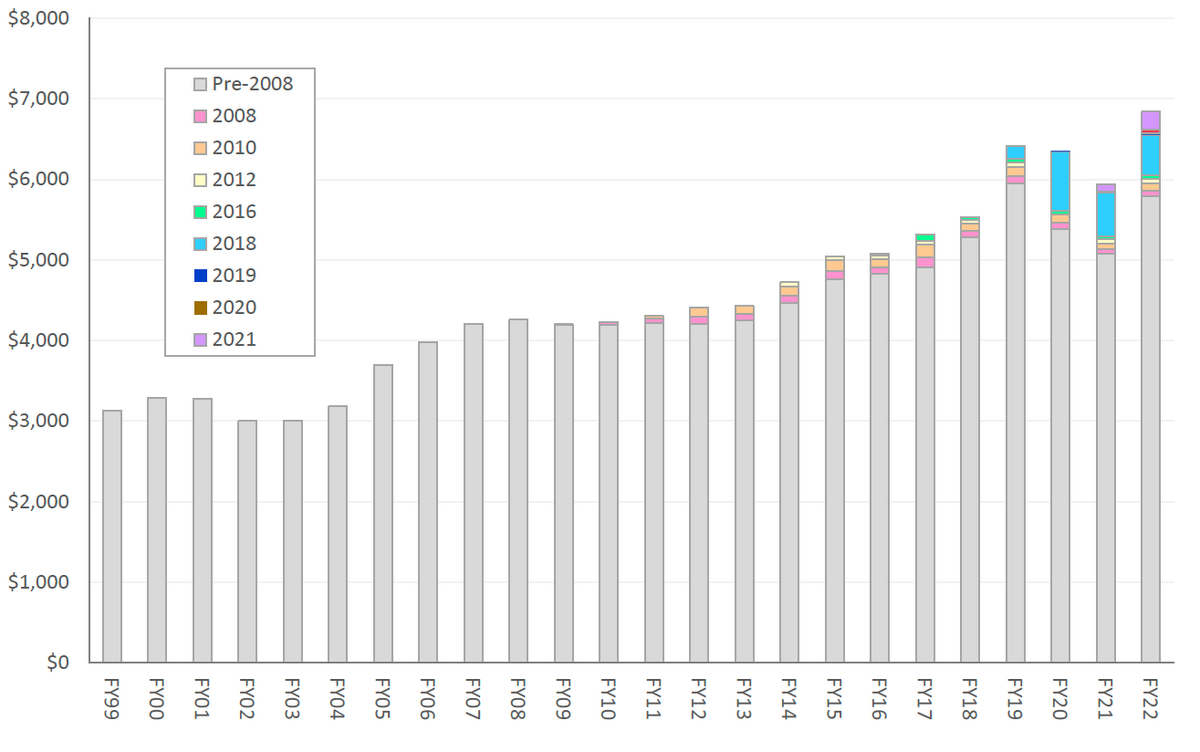Click the $4,000 y-axis label
This screenshot has width=1200, height=752.
tap(38, 341)
